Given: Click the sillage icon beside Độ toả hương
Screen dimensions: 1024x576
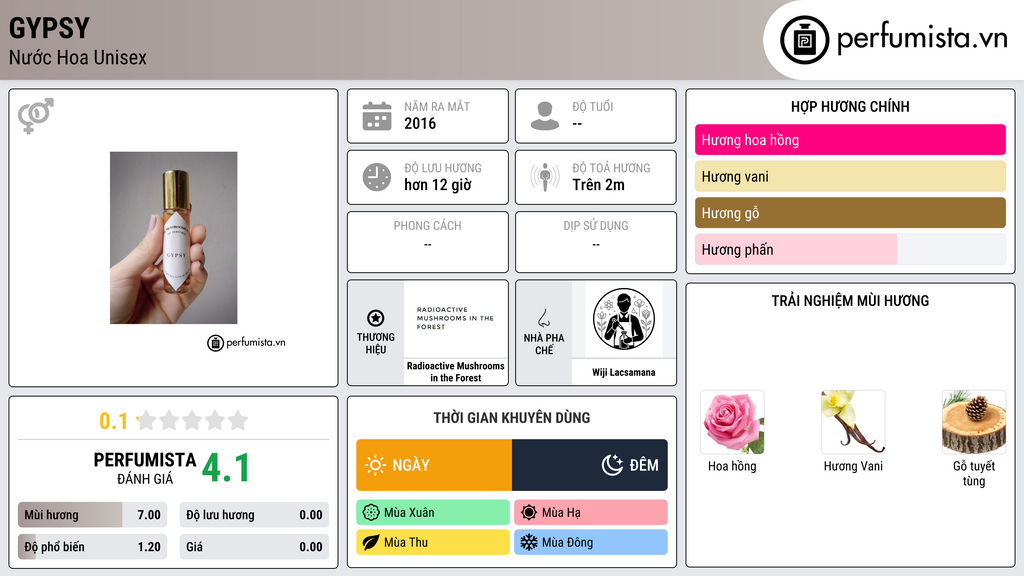Looking at the screenshot, I should (545, 177).
